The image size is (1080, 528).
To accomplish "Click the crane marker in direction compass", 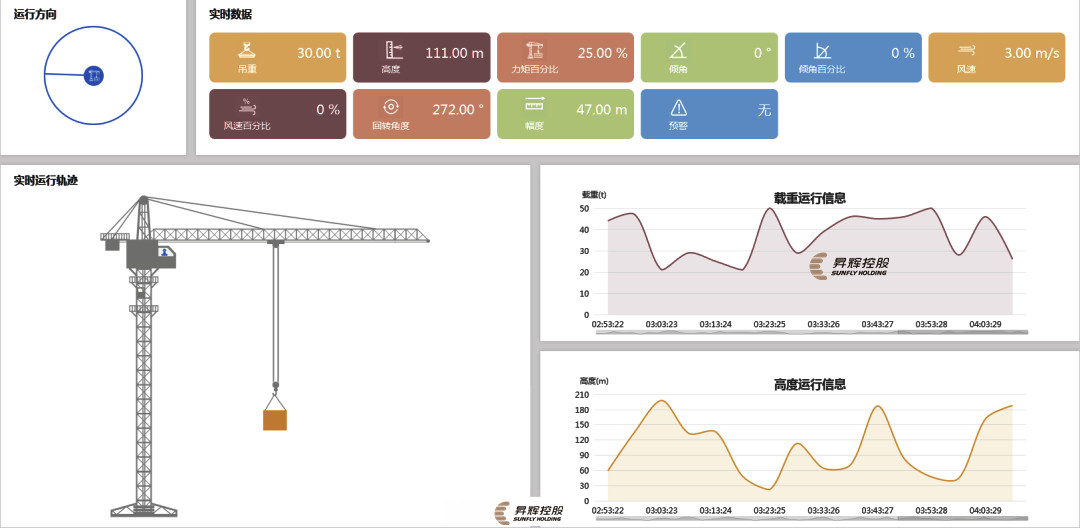I will coord(93,75).
